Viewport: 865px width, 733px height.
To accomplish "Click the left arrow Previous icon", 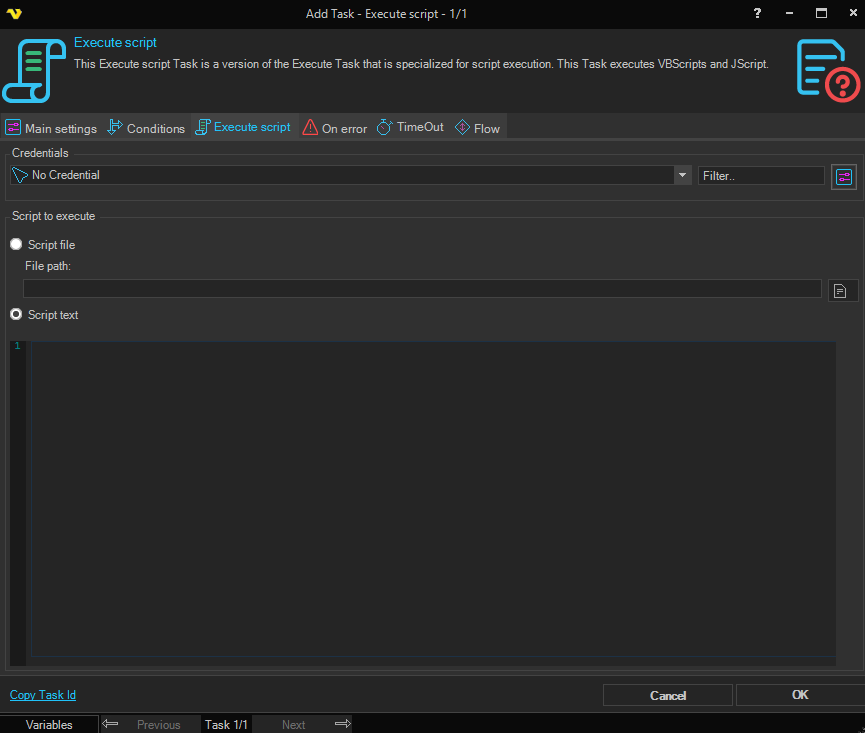I will (110, 723).
